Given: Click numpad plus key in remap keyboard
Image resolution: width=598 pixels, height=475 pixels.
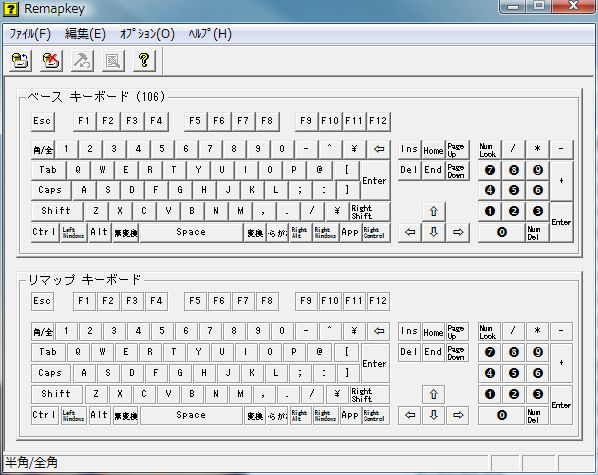Looking at the screenshot, I should pyautogui.click(x=561, y=363).
